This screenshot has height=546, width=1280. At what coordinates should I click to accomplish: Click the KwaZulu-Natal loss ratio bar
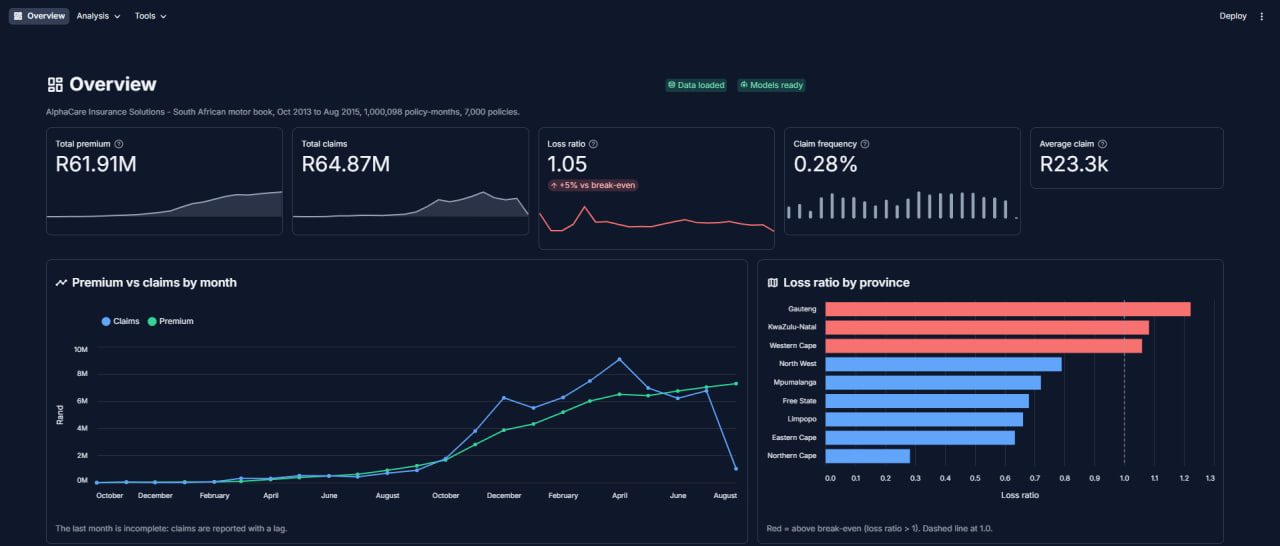pyautogui.click(x=987, y=327)
